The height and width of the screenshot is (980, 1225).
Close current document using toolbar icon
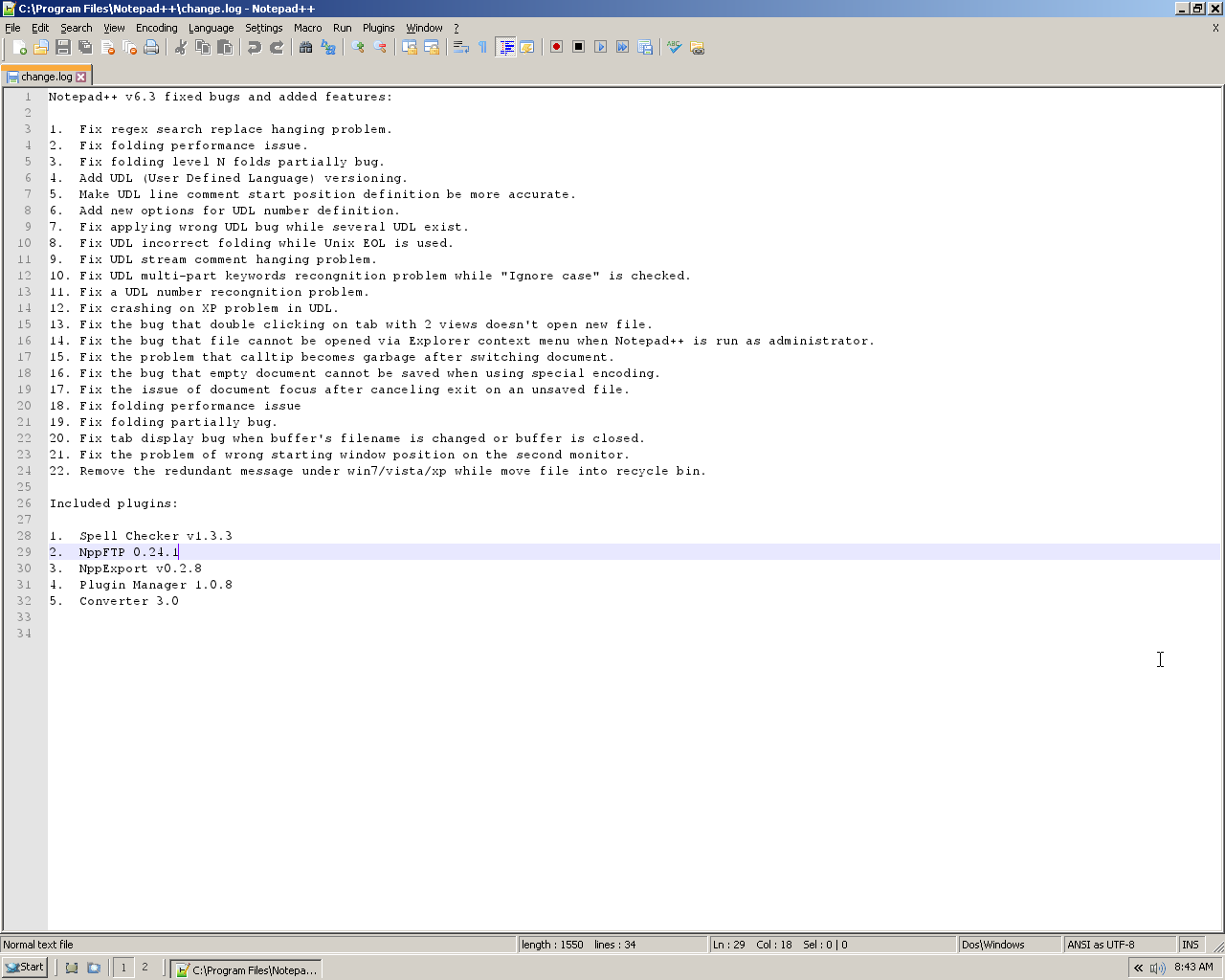tap(107, 47)
